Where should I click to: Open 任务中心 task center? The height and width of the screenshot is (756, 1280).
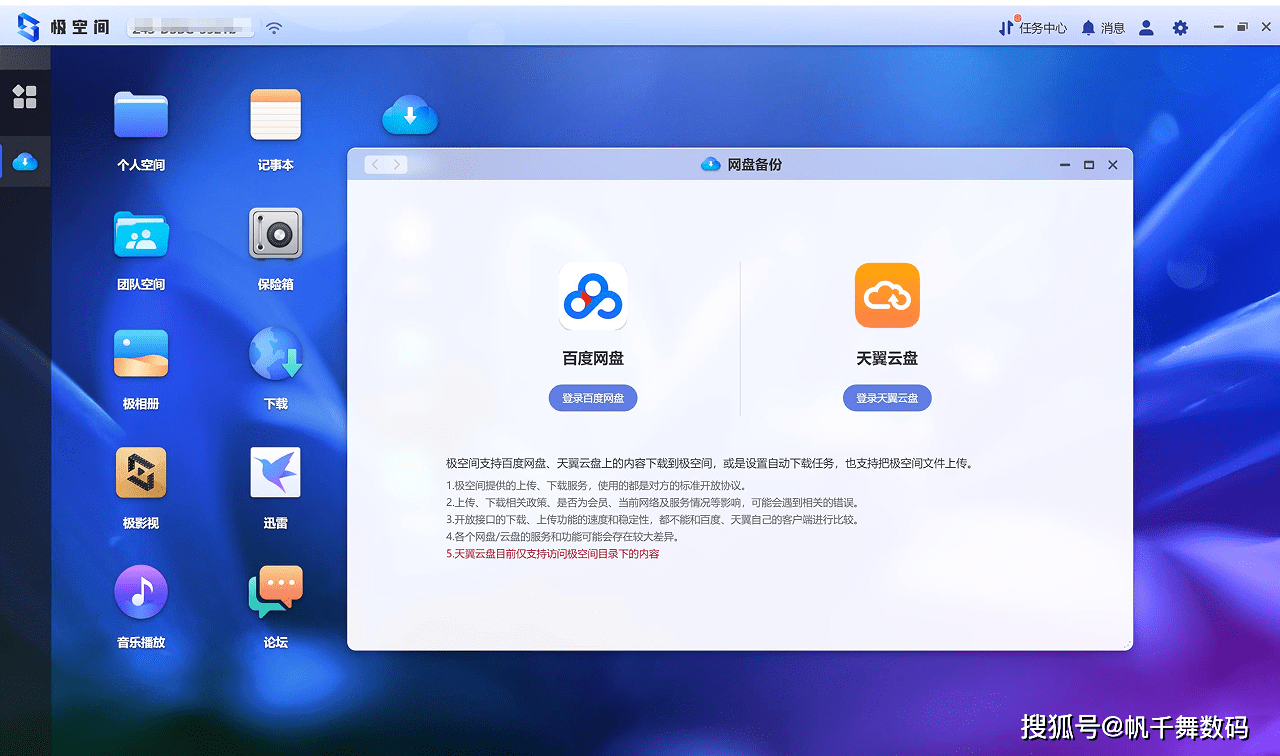(x=1033, y=28)
